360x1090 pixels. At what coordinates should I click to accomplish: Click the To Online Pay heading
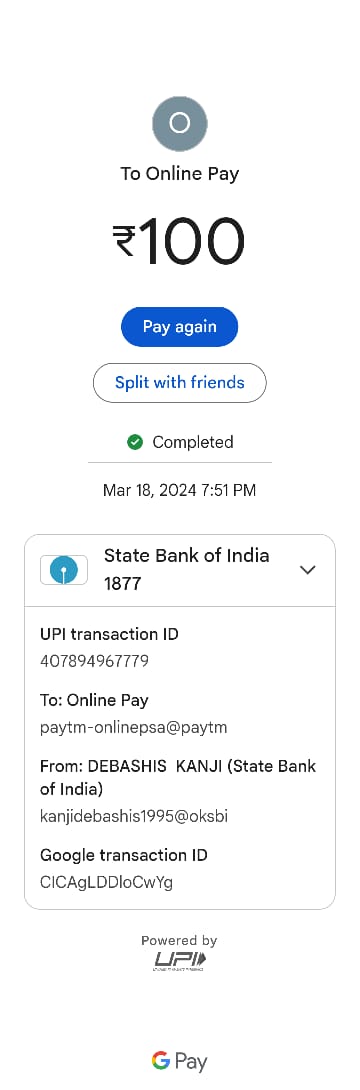pyautogui.click(x=179, y=174)
